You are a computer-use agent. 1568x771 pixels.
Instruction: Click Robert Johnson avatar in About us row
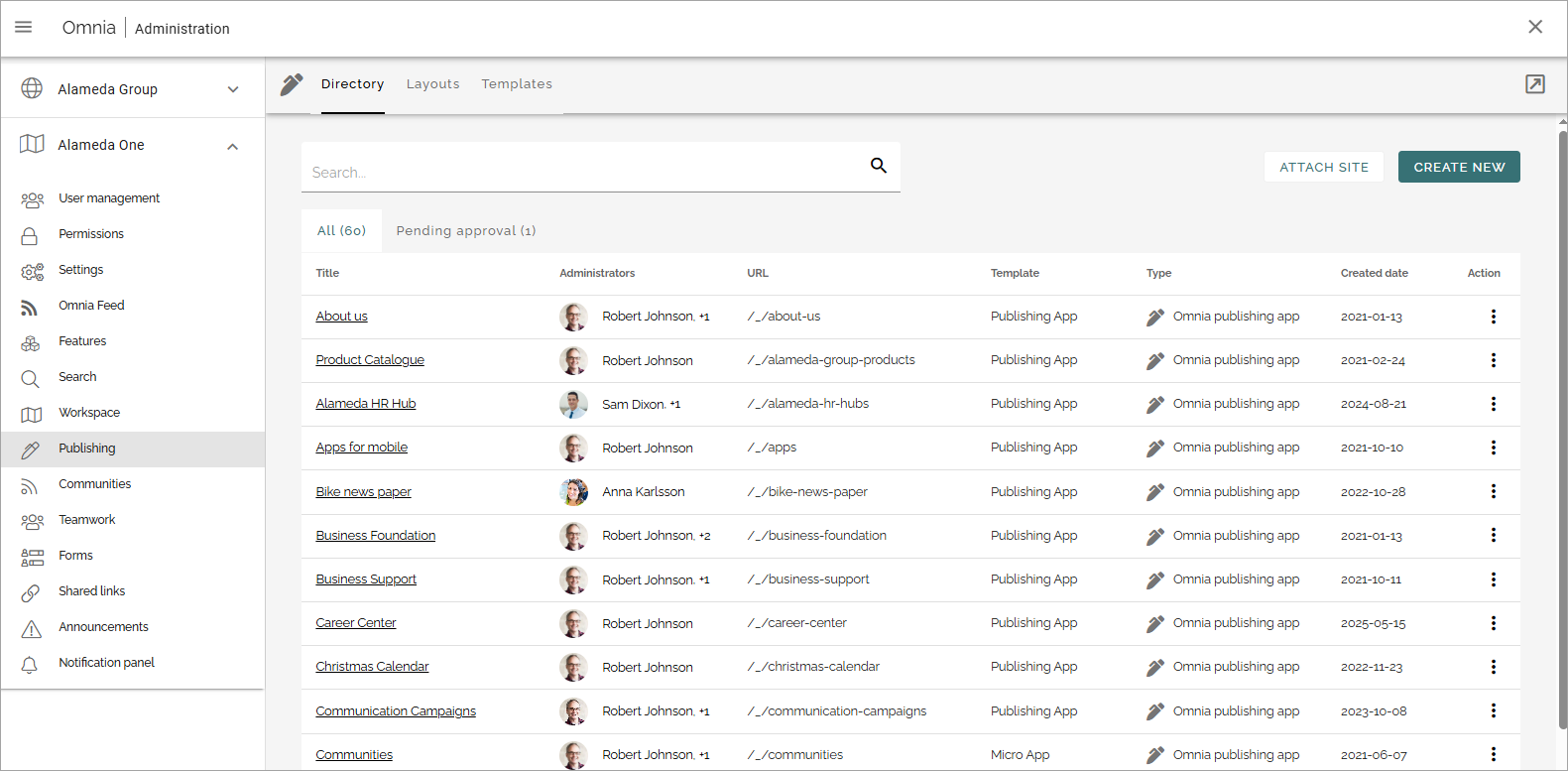pyautogui.click(x=573, y=317)
